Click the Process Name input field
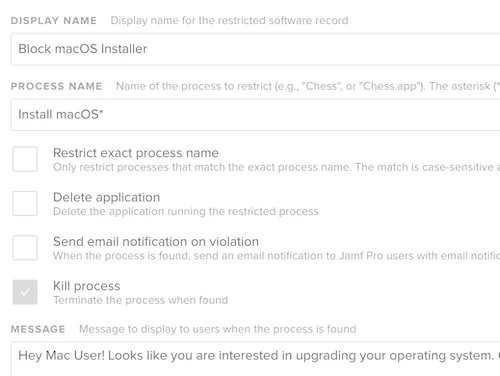 coord(255,115)
